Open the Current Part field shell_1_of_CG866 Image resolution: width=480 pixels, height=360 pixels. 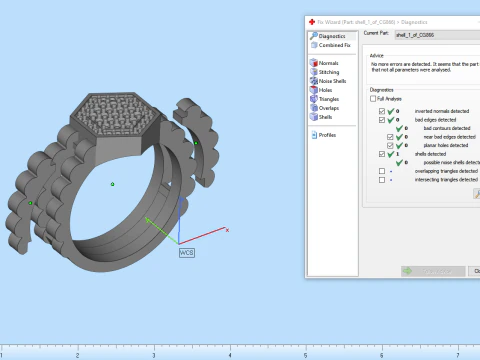437,35
